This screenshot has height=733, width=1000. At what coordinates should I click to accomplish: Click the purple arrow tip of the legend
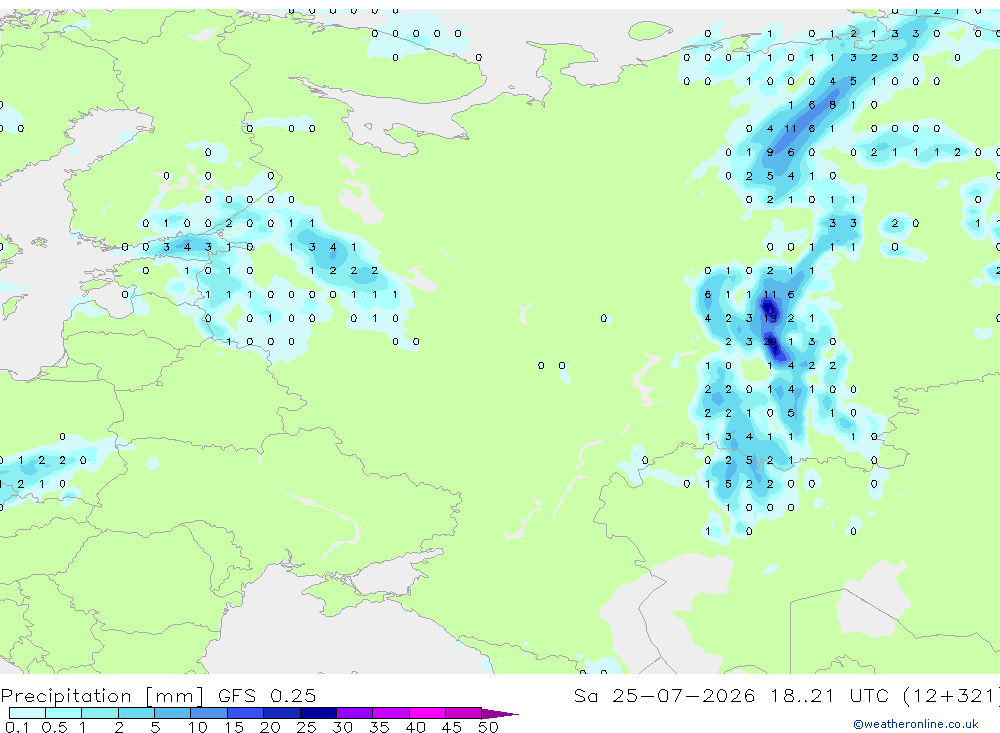(500, 713)
